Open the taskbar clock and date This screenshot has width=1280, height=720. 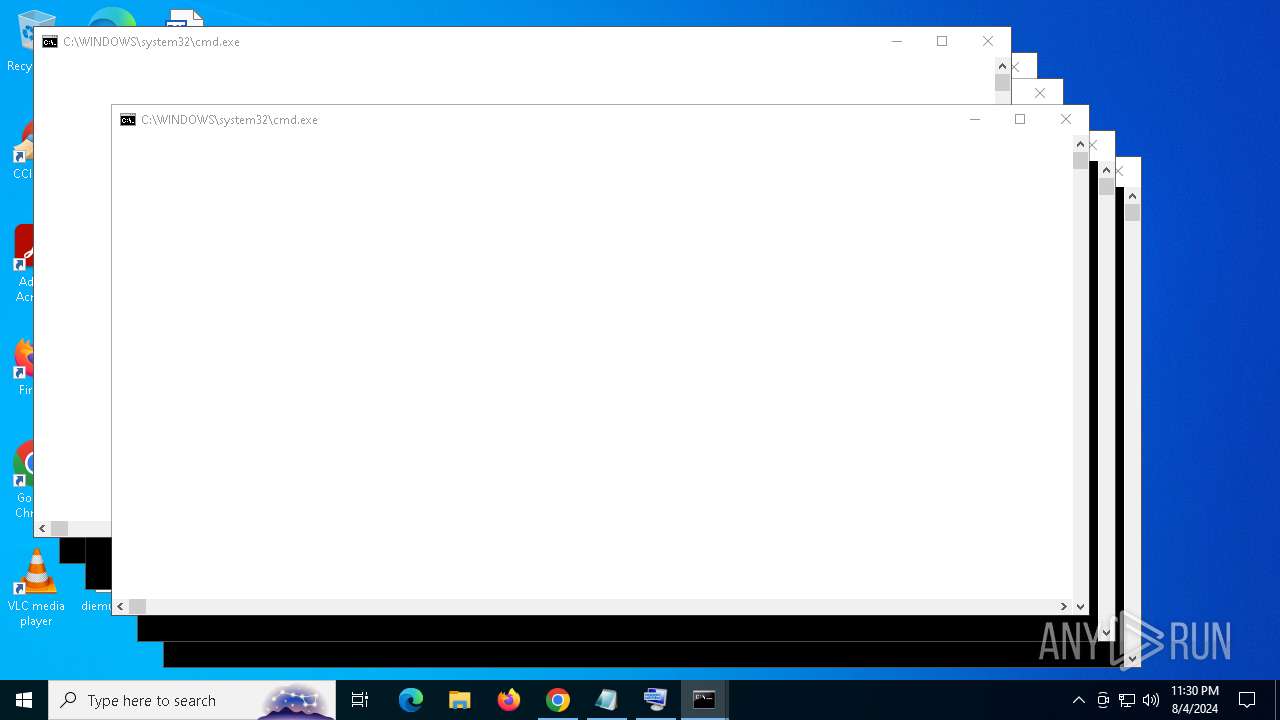1195,700
